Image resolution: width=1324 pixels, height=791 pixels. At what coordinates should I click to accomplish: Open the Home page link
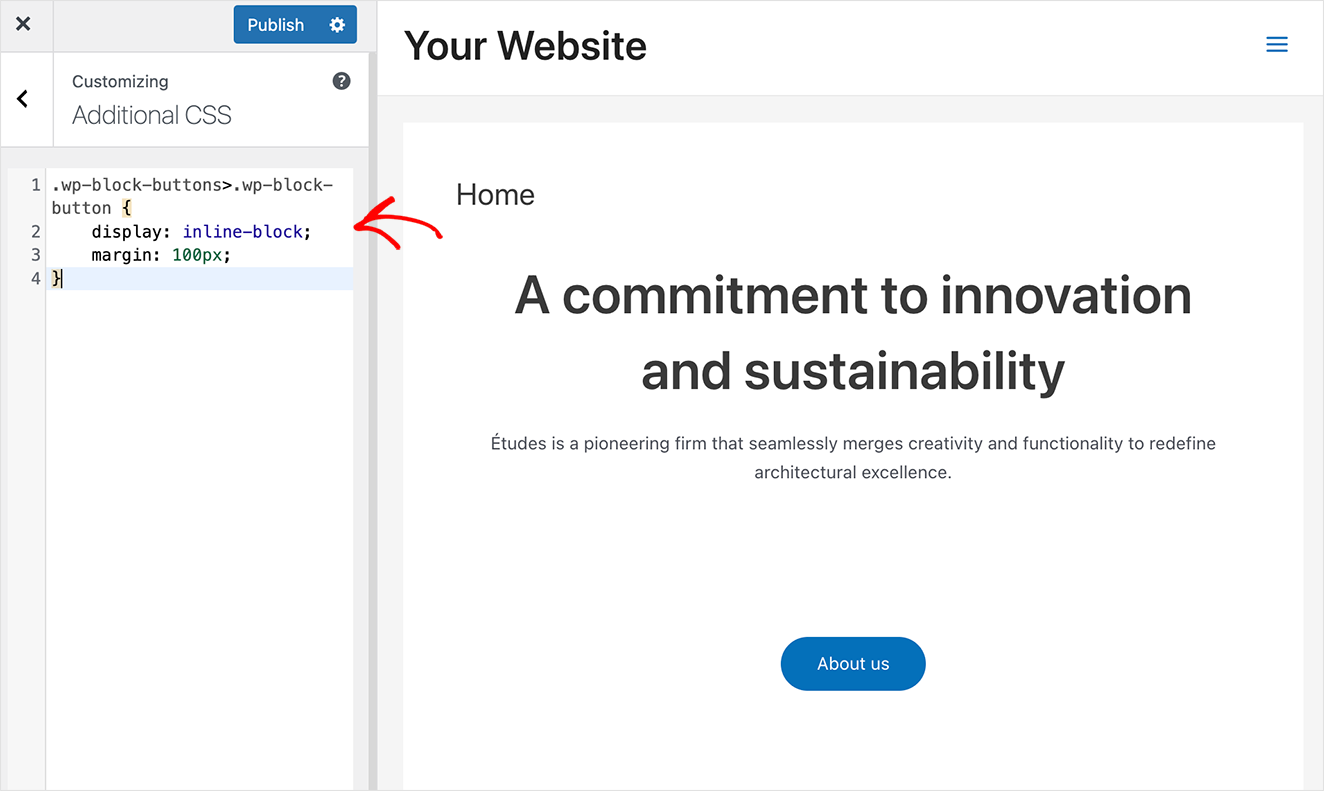click(495, 195)
